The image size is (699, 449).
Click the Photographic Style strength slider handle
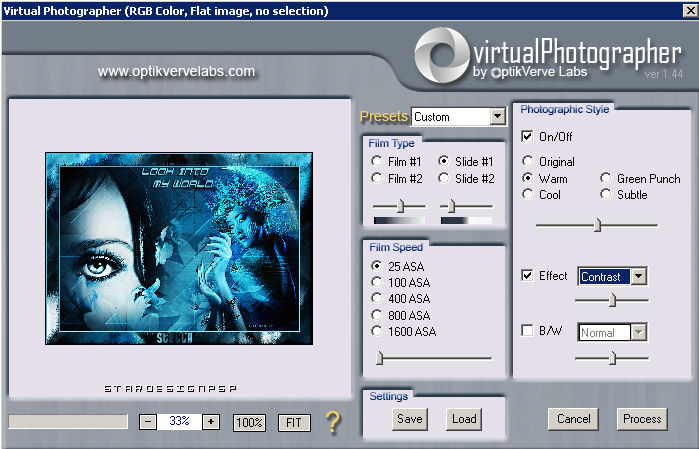[597, 225]
